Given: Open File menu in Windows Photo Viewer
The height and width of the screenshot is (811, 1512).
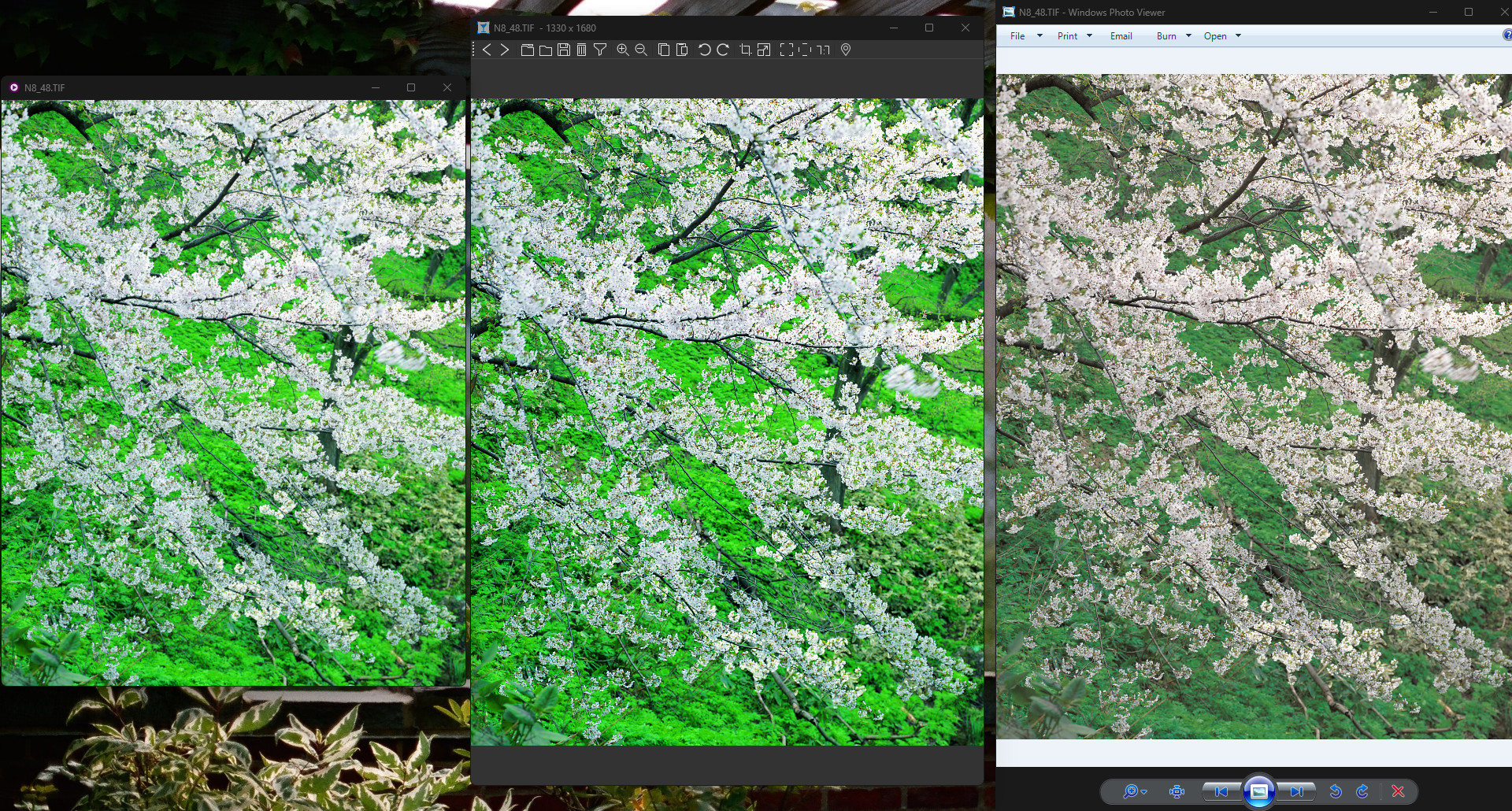Looking at the screenshot, I should (1017, 36).
